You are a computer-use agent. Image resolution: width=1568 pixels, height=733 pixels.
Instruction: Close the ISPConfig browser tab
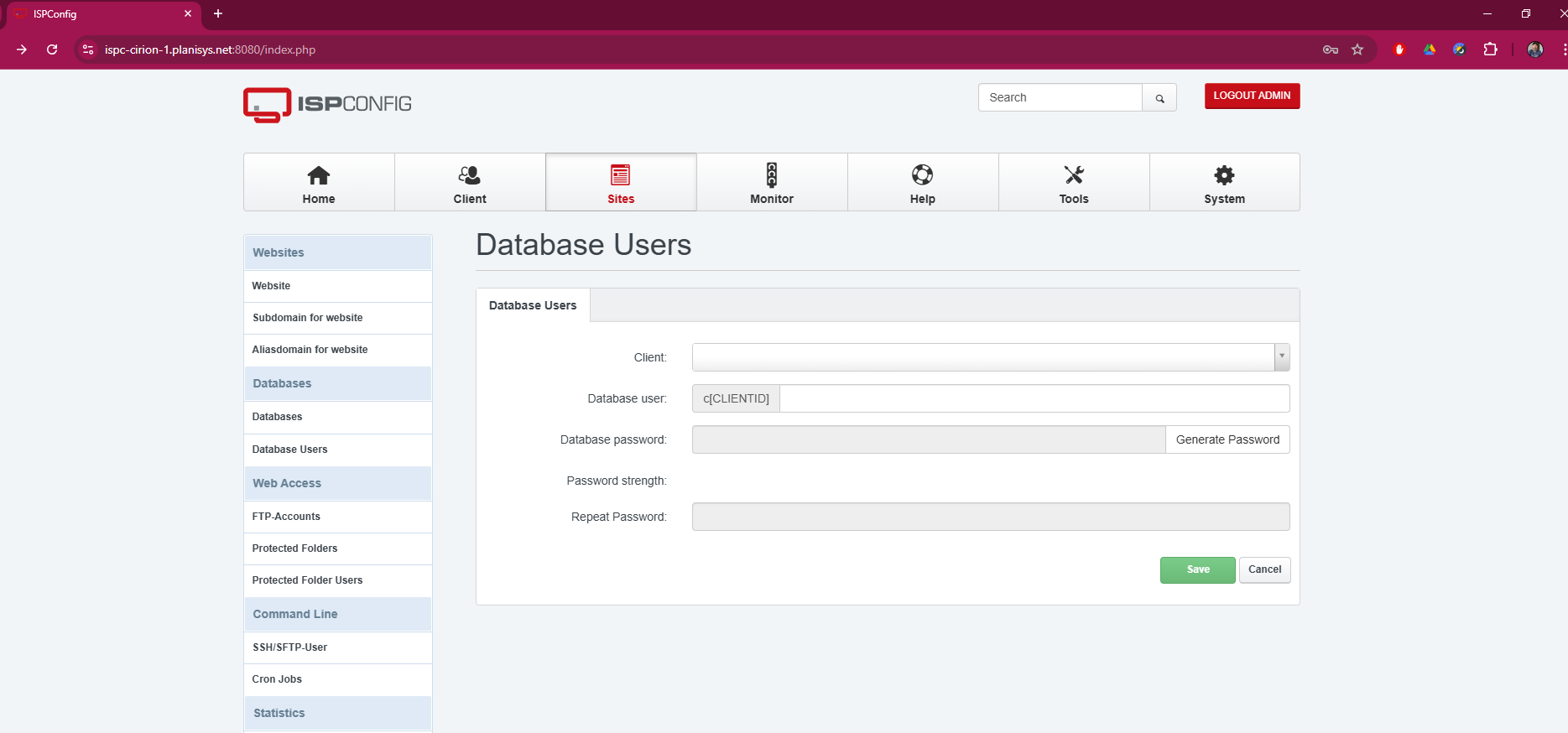pos(188,13)
